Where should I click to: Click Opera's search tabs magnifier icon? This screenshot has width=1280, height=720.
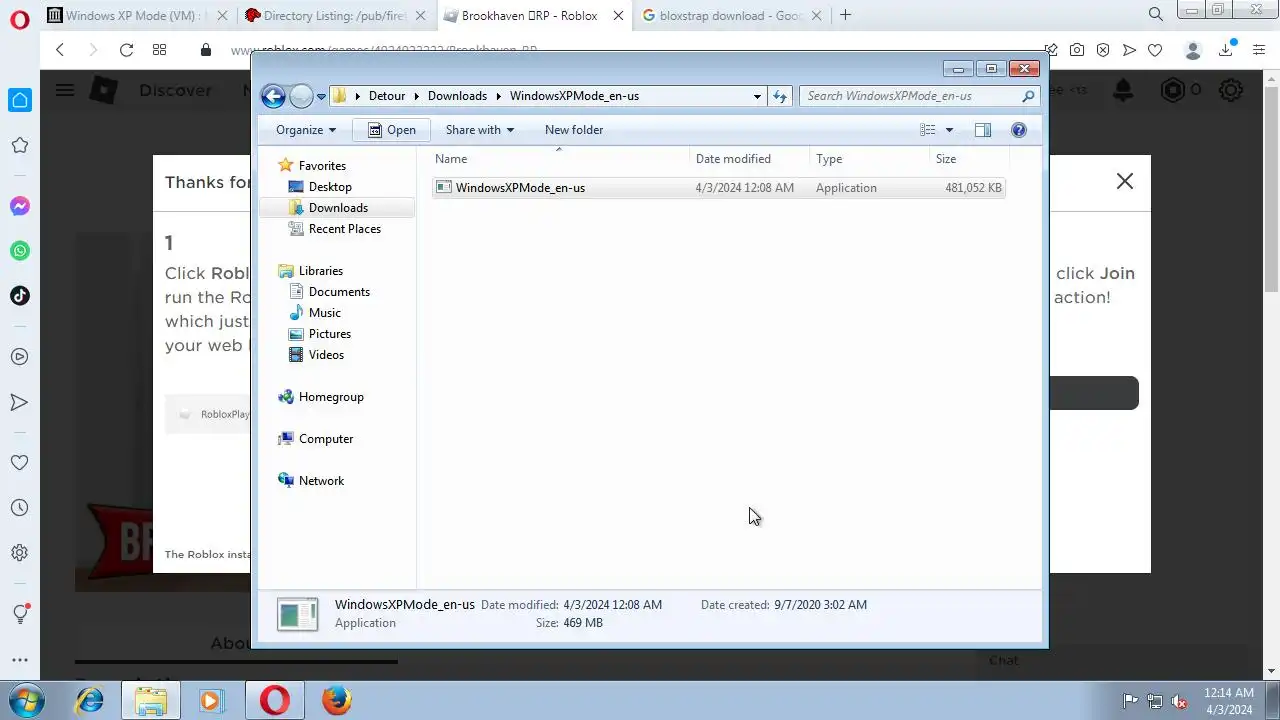[x=1156, y=15]
